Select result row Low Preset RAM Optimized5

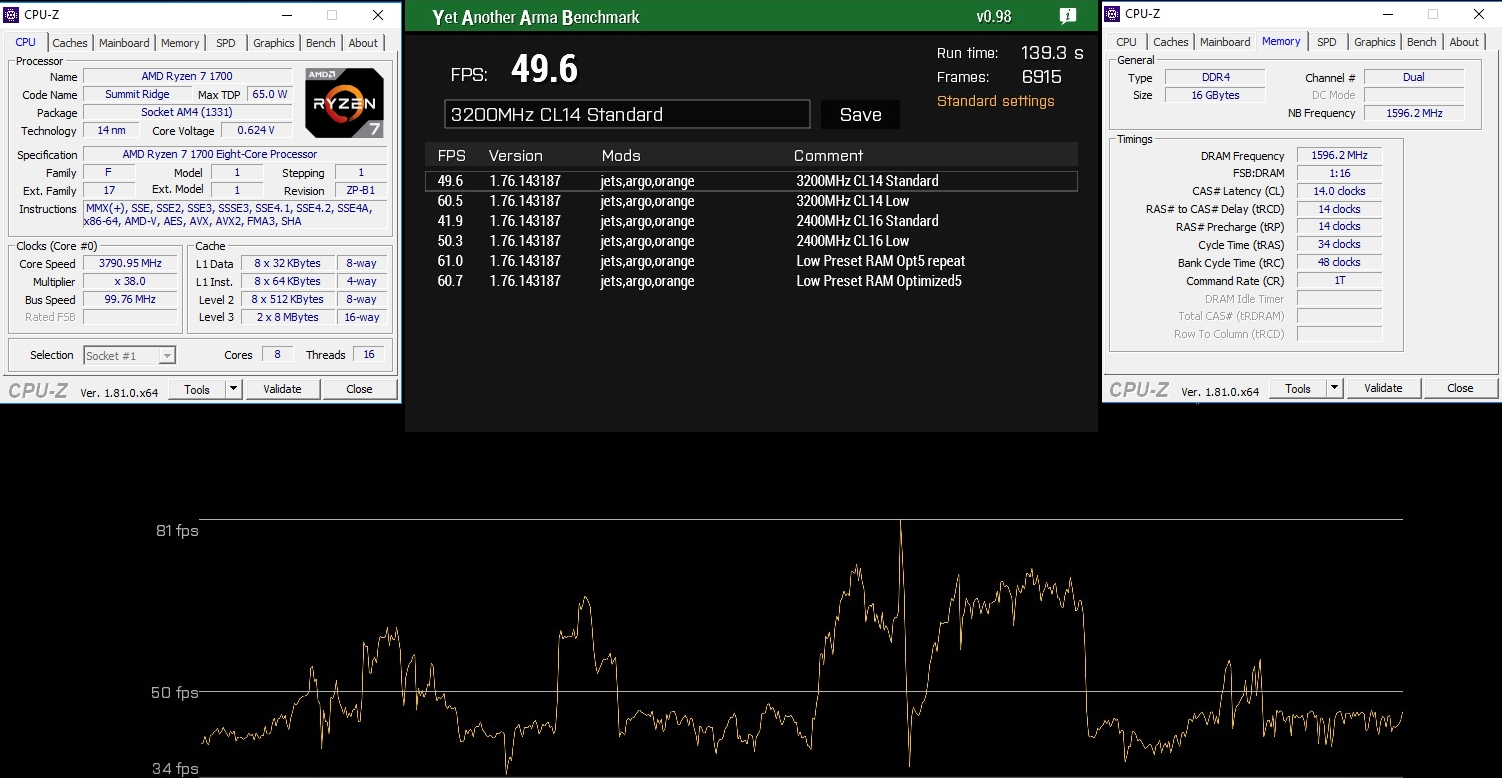pos(751,281)
